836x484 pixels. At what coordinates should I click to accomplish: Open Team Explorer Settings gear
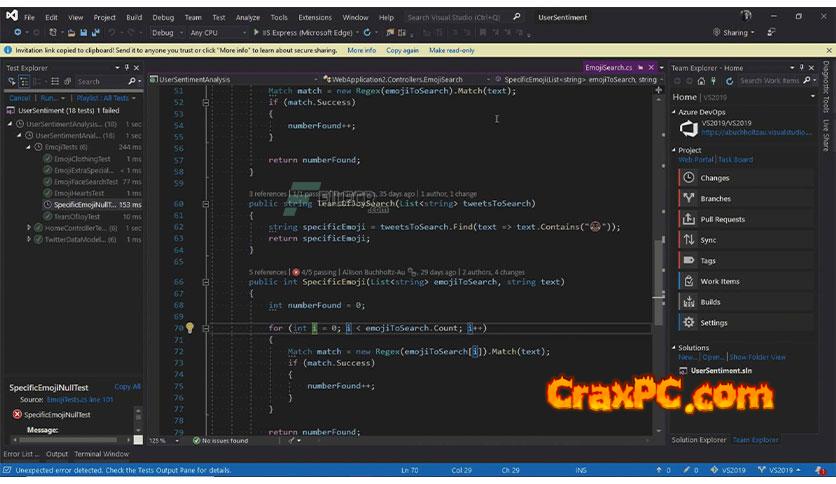point(688,322)
